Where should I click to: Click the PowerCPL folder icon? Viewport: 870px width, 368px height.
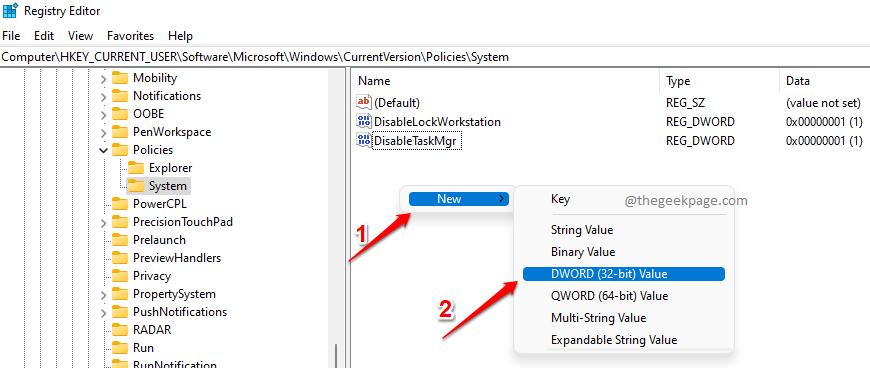click(120, 204)
